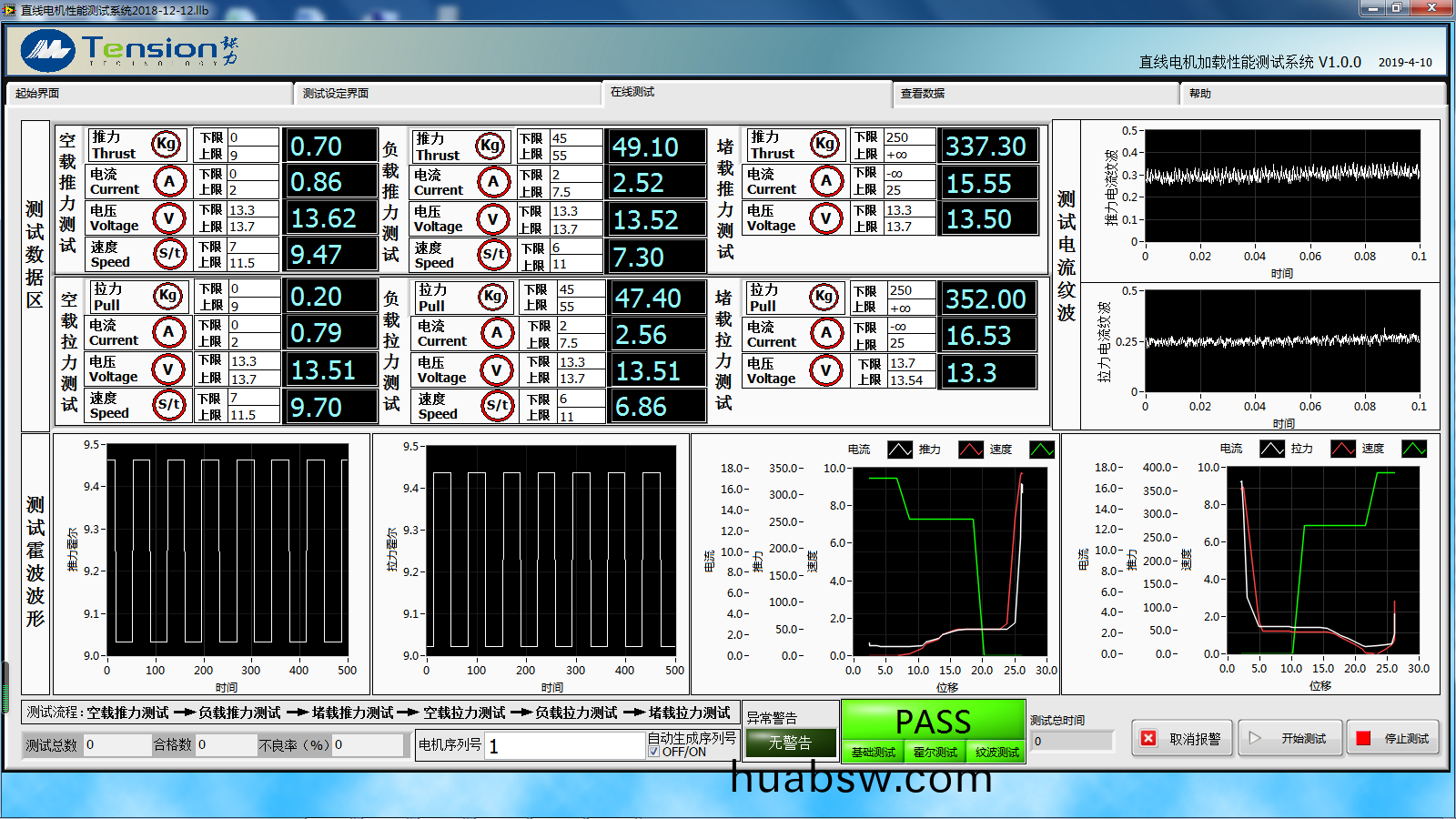Click the Kg icon in no-load thrust row
1456x819 pixels.
click(167, 144)
